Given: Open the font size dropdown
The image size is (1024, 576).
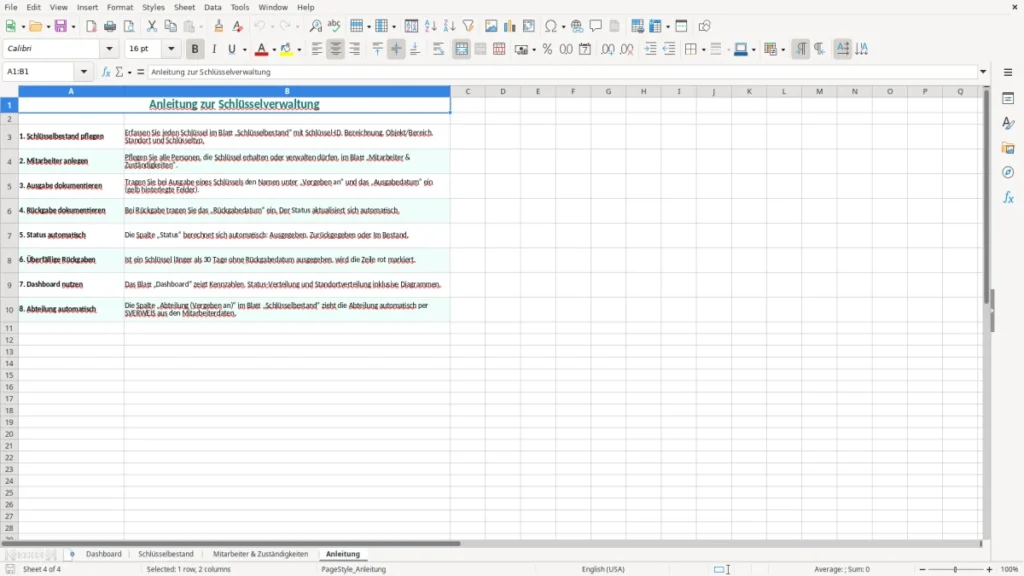Looking at the screenshot, I should point(171,49).
